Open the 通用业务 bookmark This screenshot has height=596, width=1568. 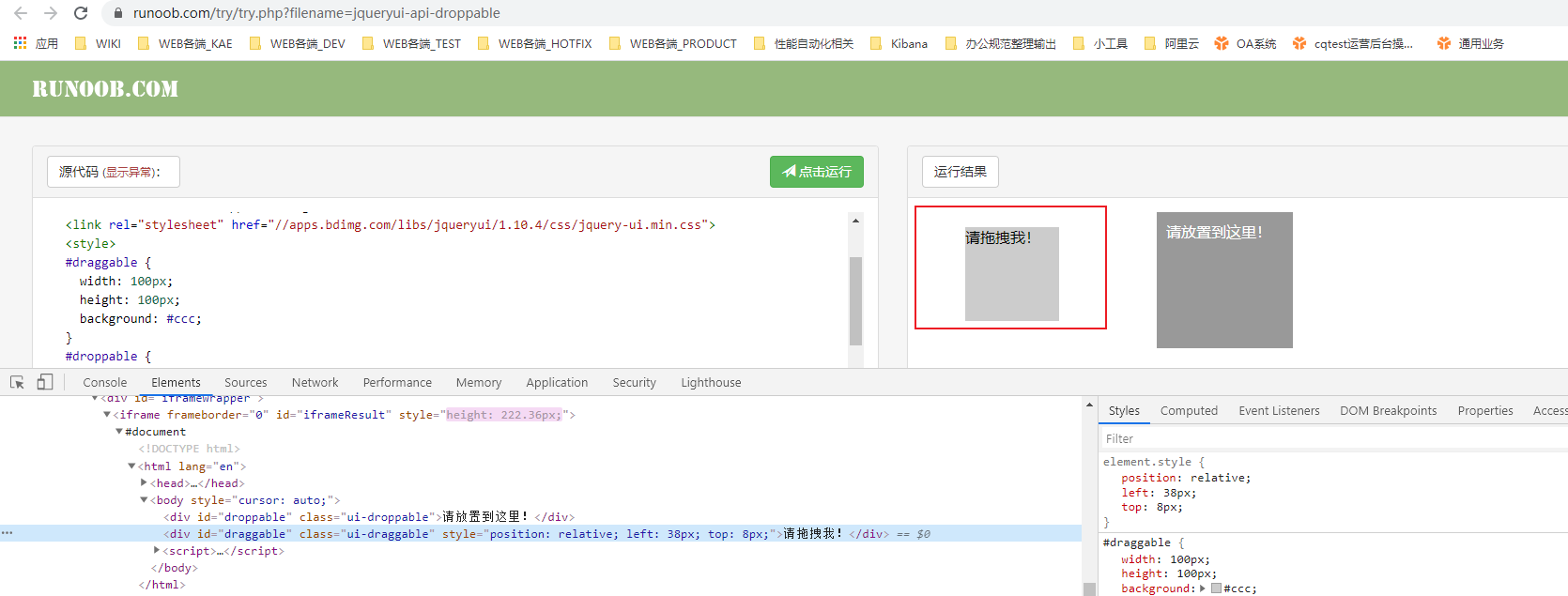pyautogui.click(x=1470, y=43)
